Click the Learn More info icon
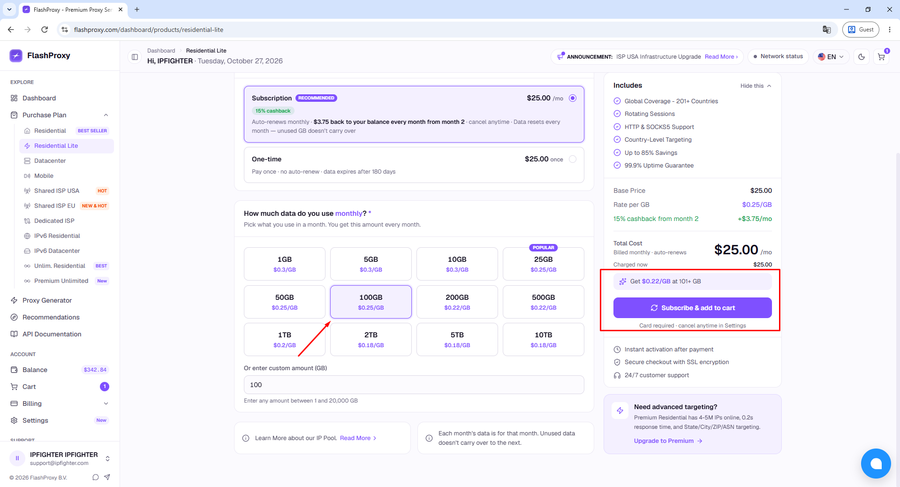This screenshot has width=900, height=487. pyautogui.click(x=246, y=438)
